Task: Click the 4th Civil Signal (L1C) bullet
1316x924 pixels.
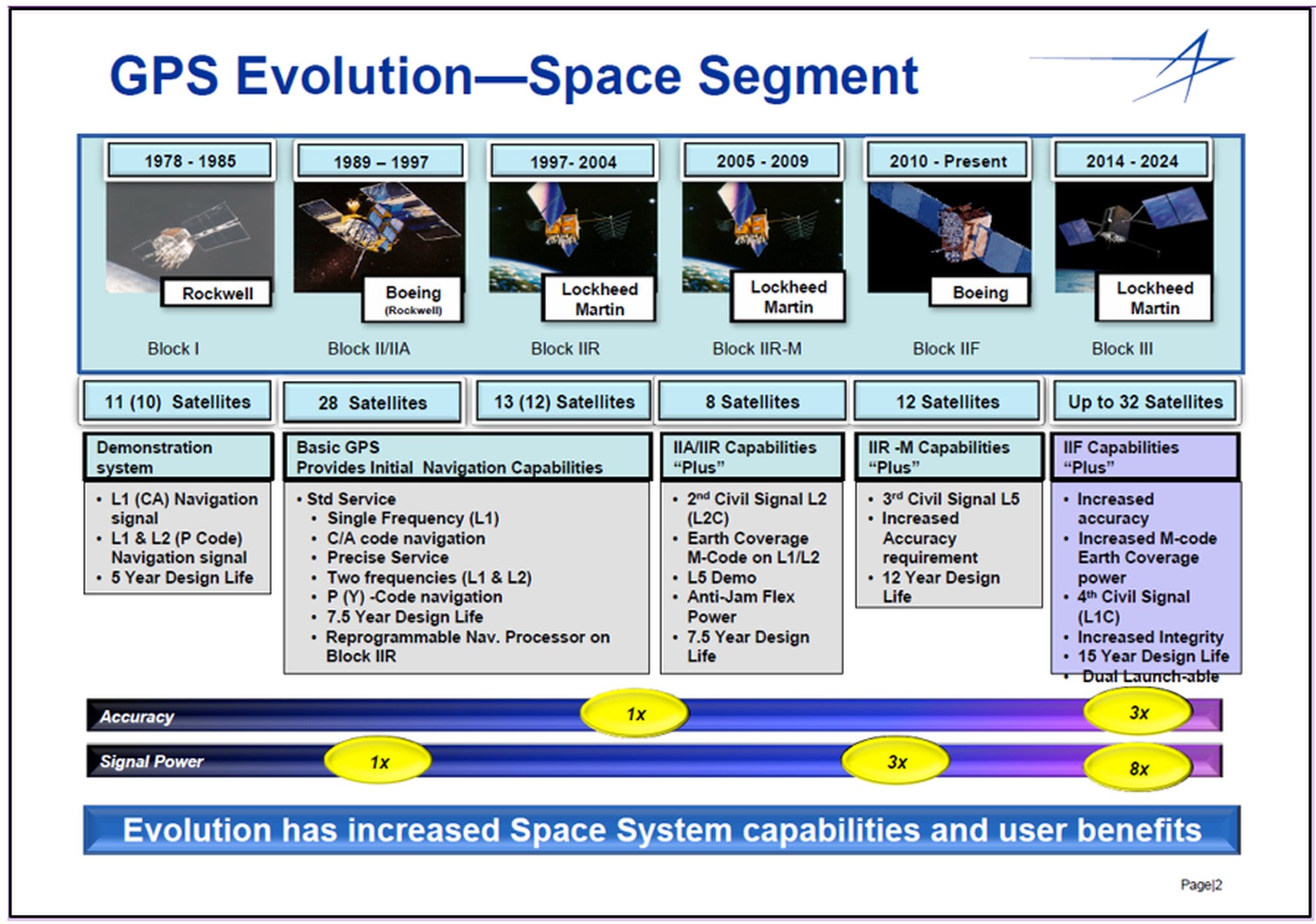Action: 1126,606
